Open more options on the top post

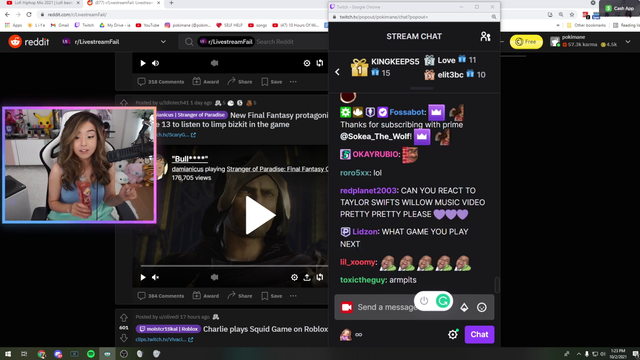pos(293,82)
